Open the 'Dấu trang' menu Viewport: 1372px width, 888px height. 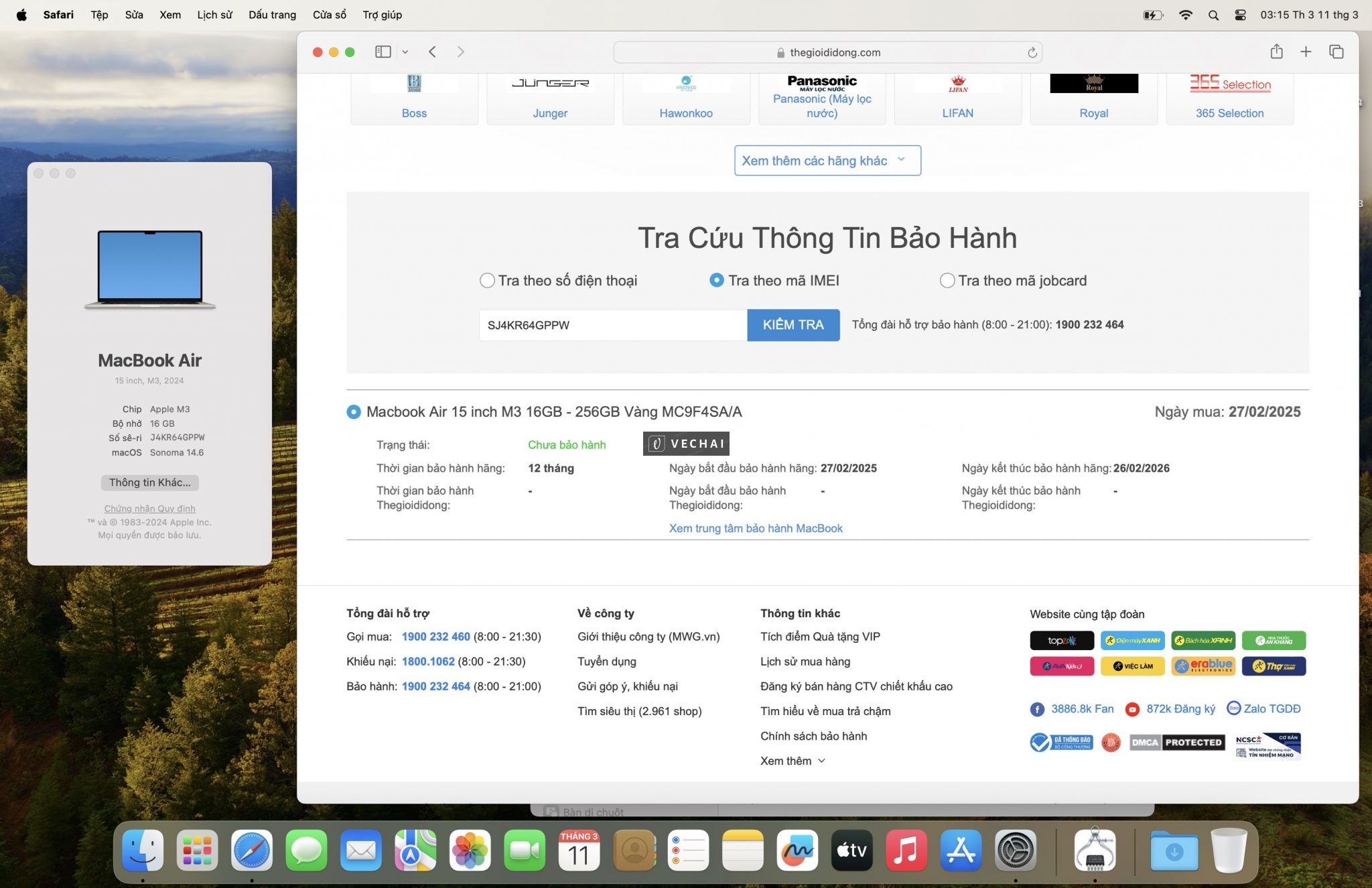tap(272, 15)
